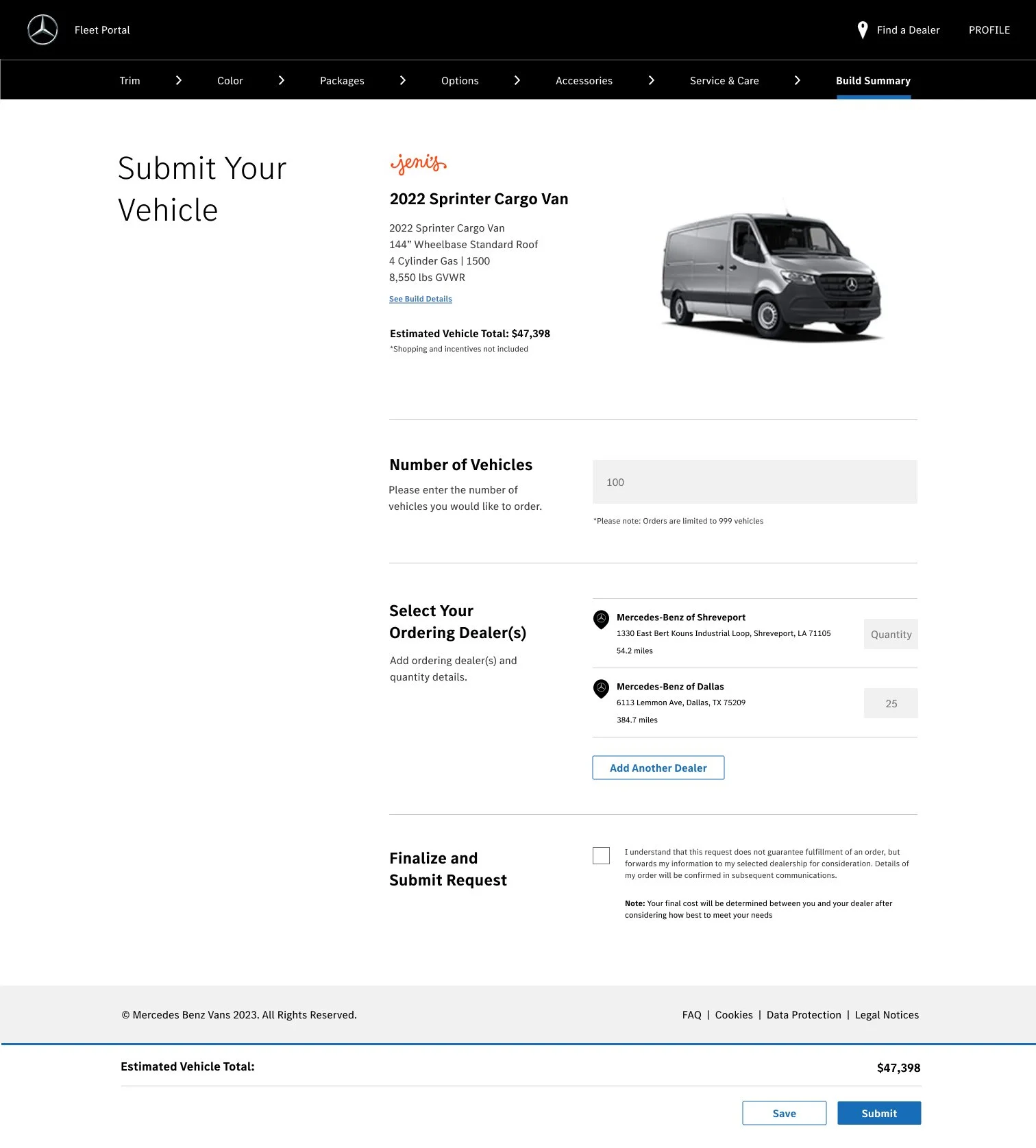Viewport: 1036px width, 1148px height.
Task: Open the Options step
Action: (x=460, y=81)
